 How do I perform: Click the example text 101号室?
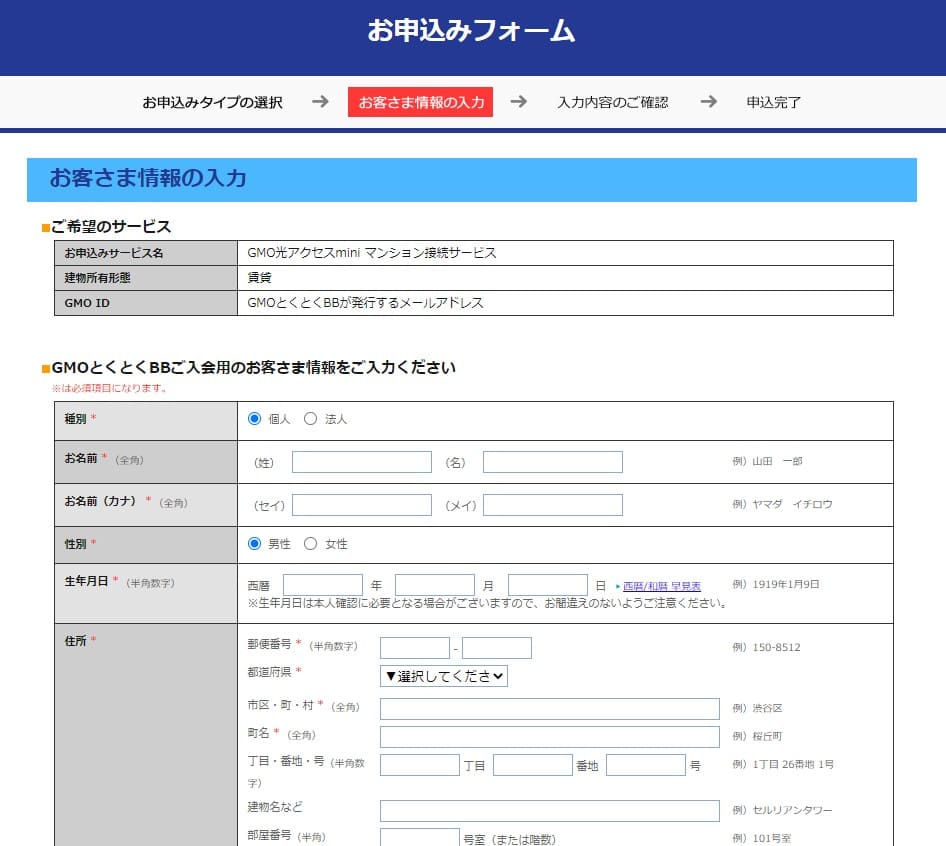(x=772, y=839)
